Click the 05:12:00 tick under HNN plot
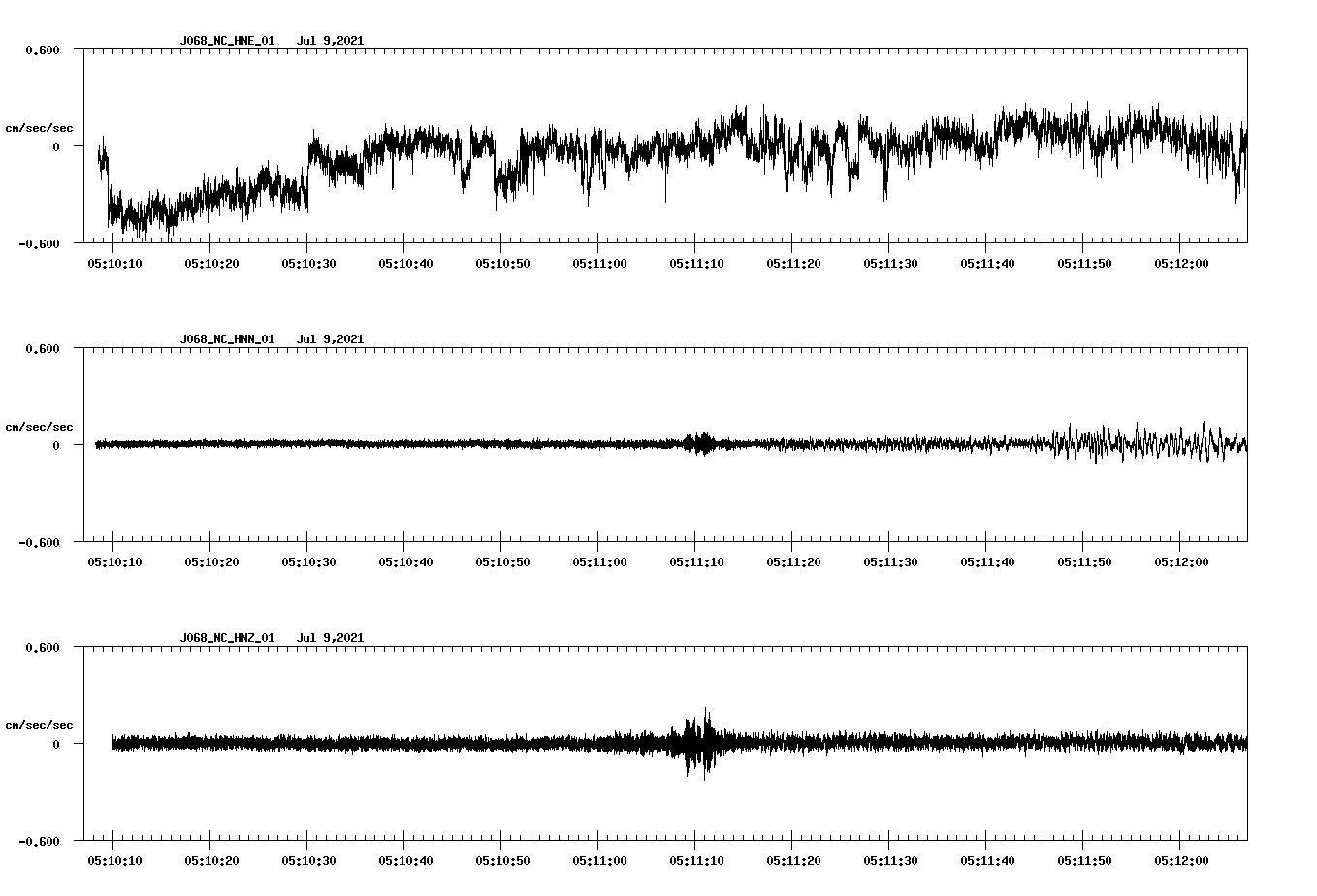The height and width of the screenshot is (896, 1317). tap(1181, 561)
